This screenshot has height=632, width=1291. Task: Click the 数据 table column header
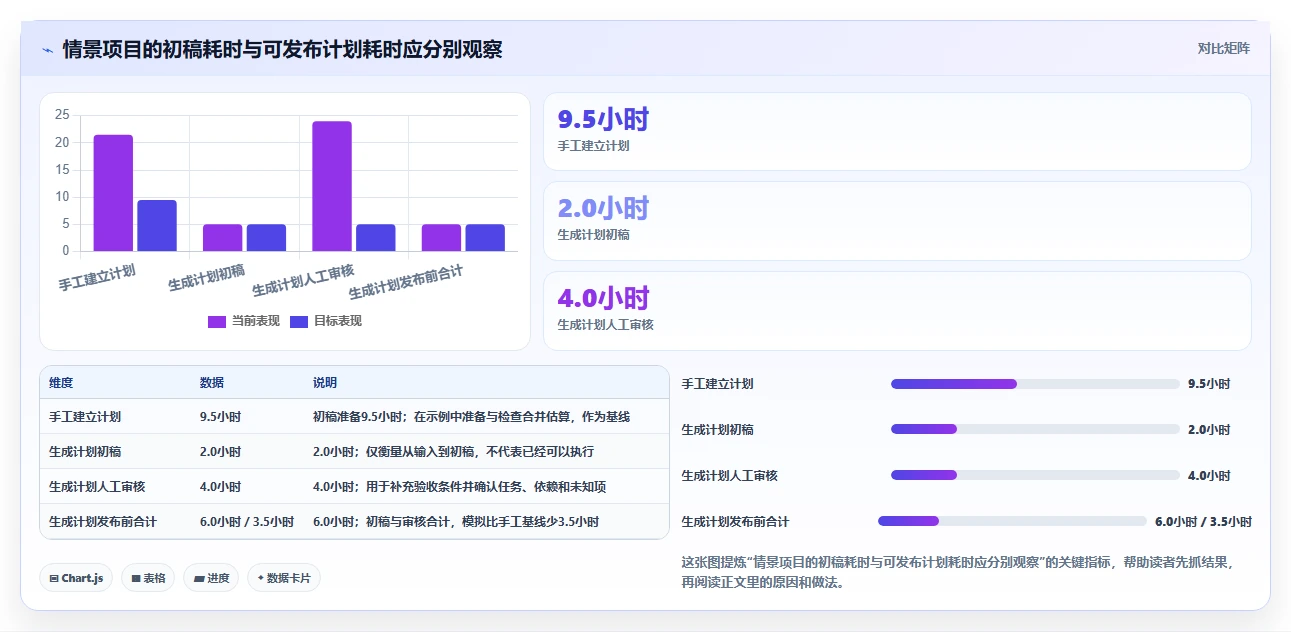pos(212,383)
